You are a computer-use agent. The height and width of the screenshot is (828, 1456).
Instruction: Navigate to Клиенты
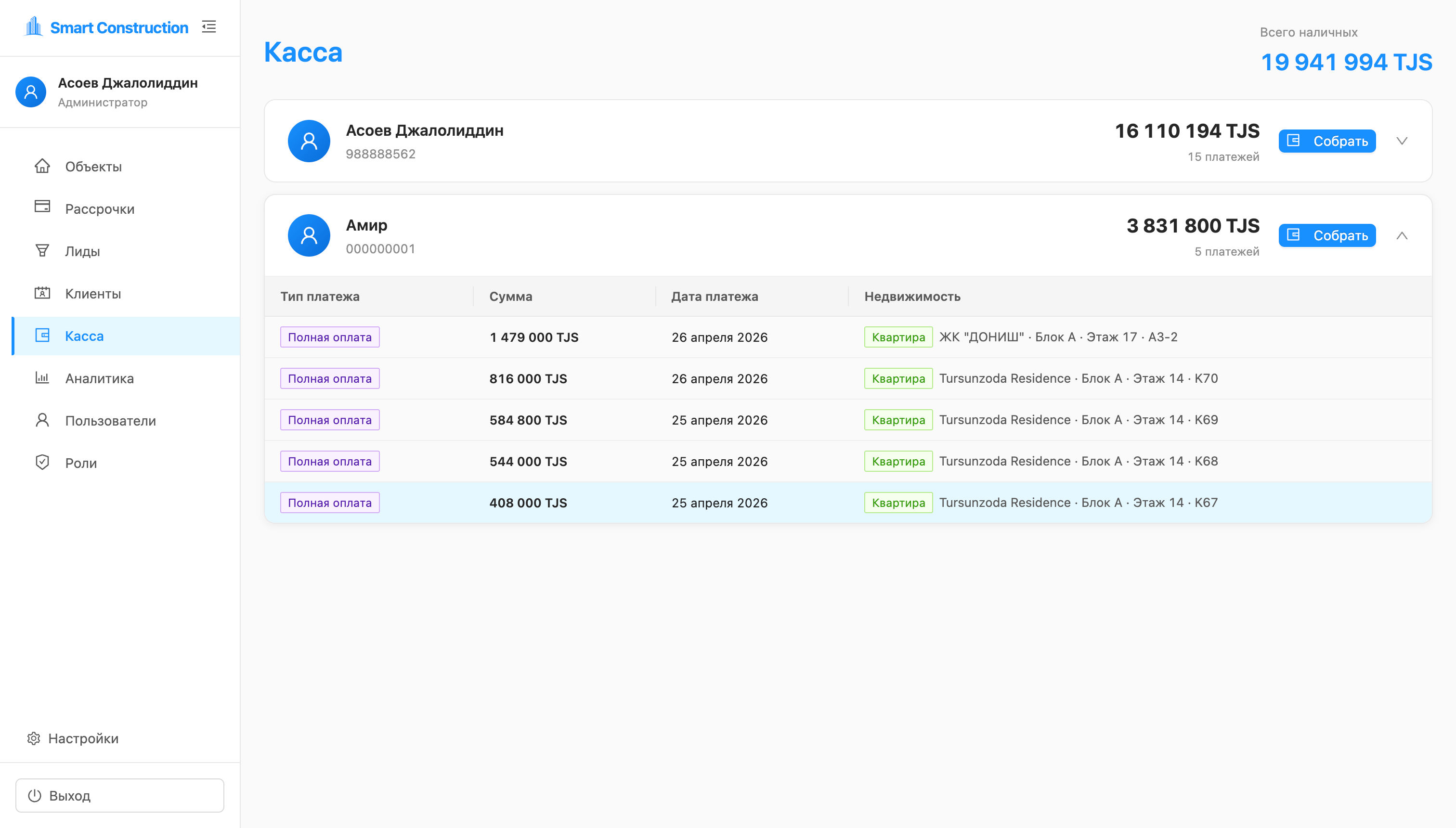tap(126, 294)
